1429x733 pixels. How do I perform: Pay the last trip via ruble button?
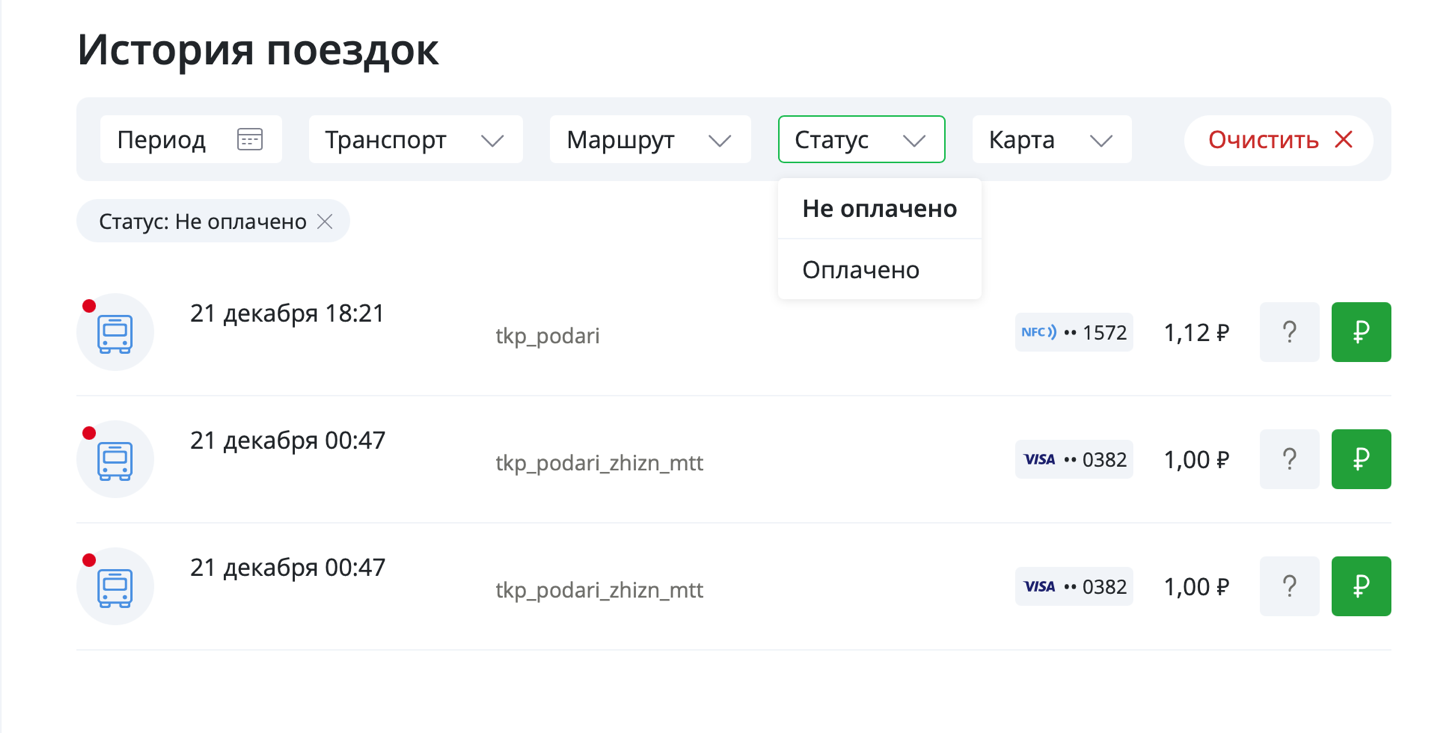(1360, 586)
